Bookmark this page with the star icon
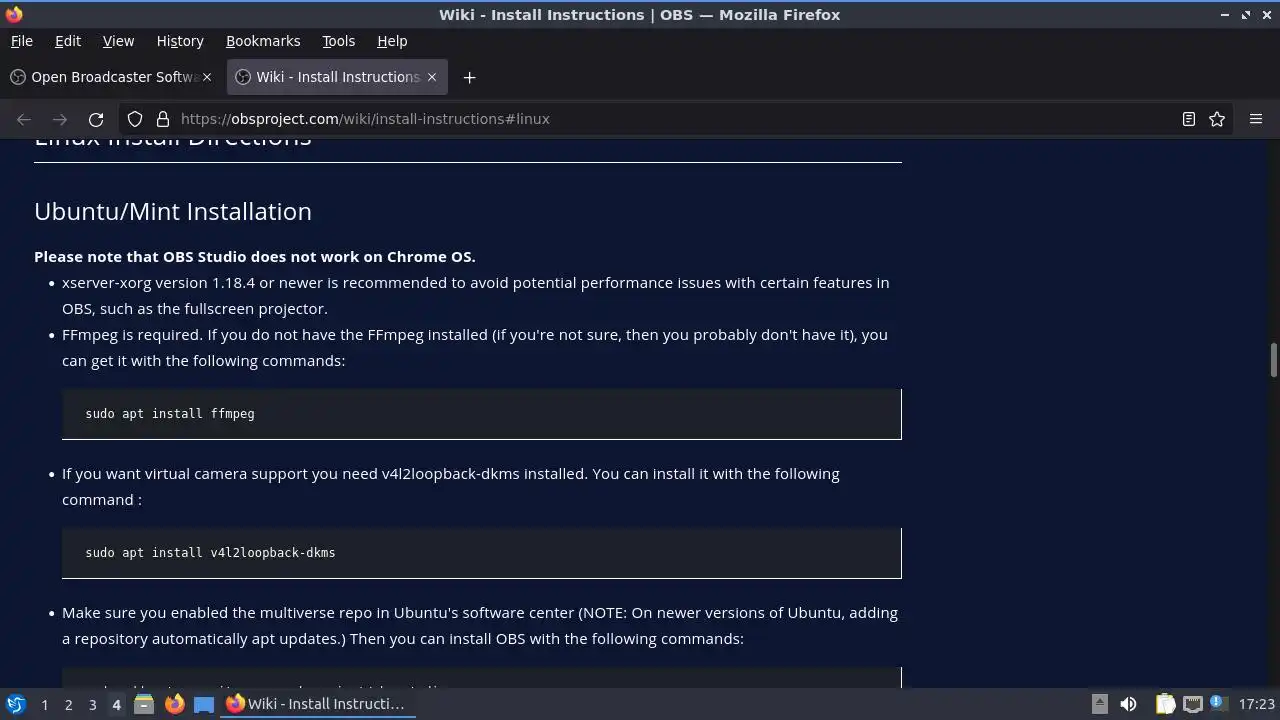The width and height of the screenshot is (1280, 720). pos(1217,119)
